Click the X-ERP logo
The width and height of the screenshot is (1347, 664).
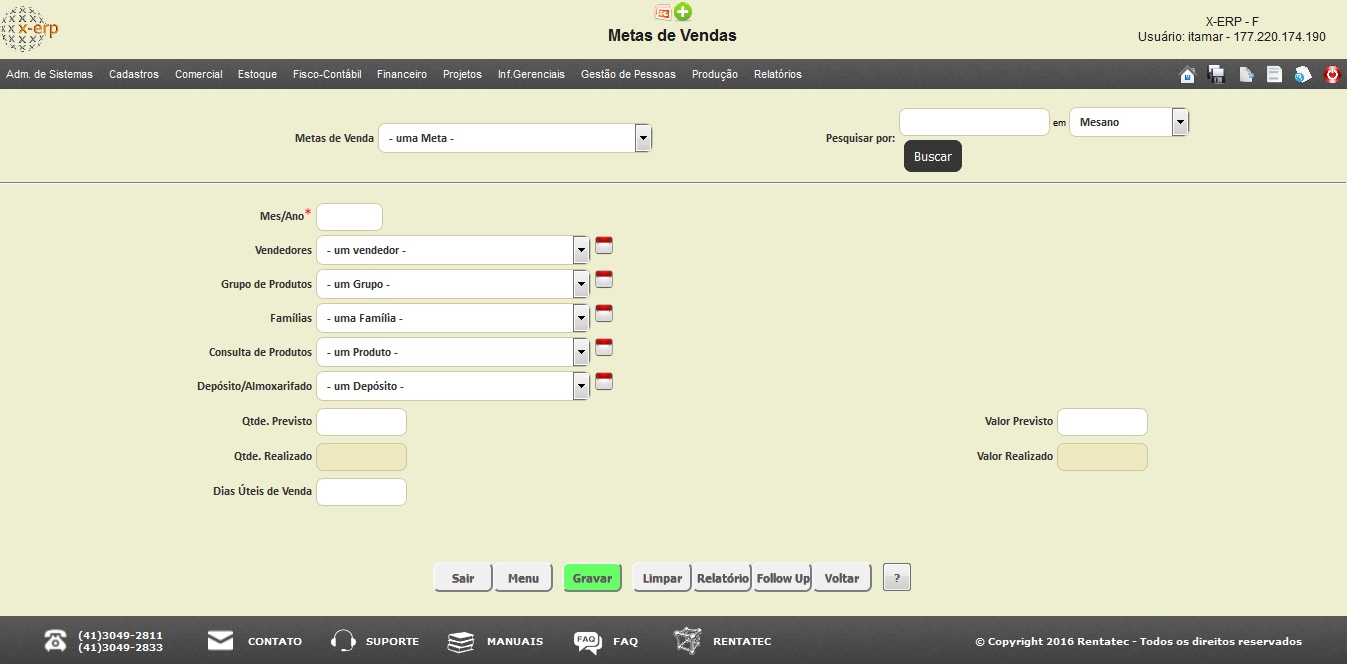tap(30, 29)
